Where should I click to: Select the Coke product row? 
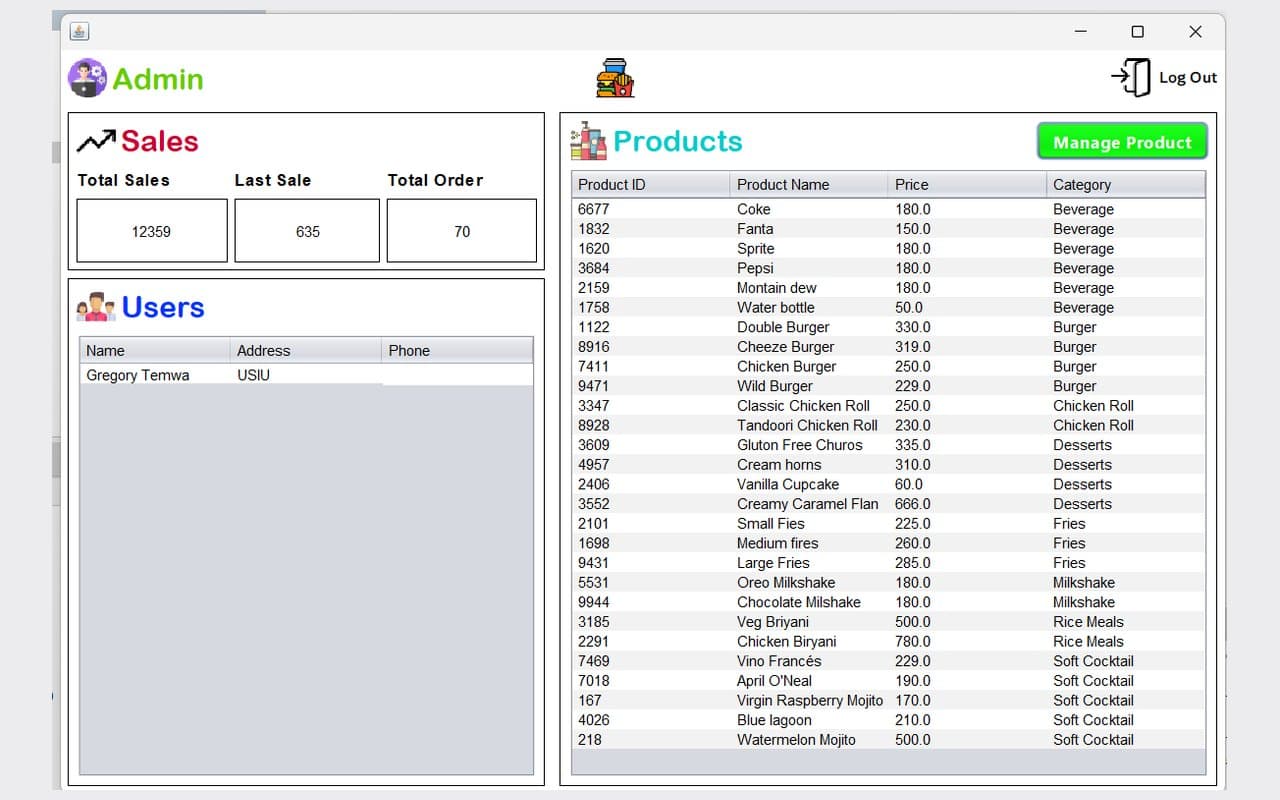tap(889, 209)
